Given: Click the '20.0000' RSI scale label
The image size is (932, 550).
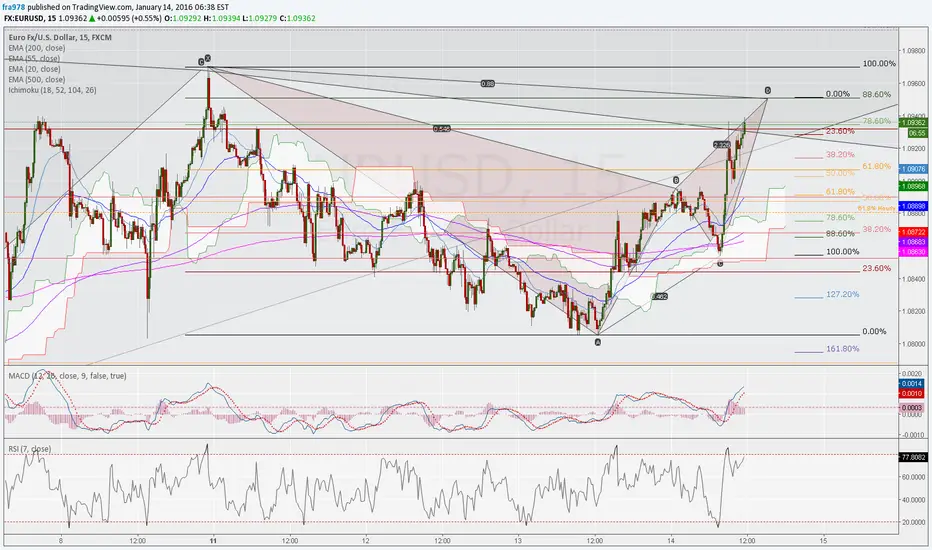Looking at the screenshot, I should (x=914, y=522).
